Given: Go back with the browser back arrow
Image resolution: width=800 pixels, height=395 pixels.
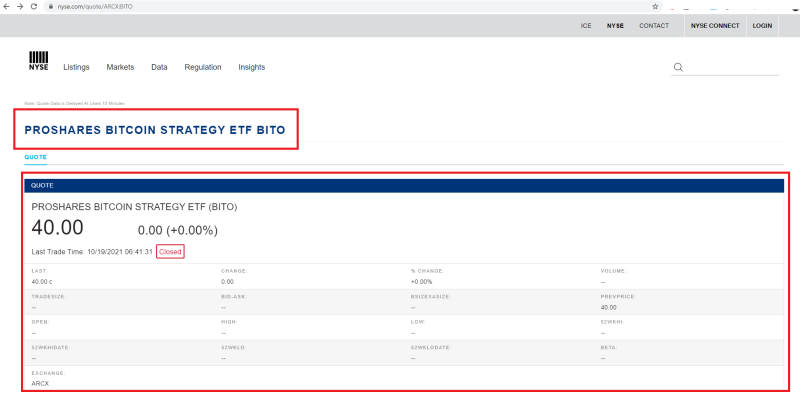Looking at the screenshot, I should pos(7,7).
